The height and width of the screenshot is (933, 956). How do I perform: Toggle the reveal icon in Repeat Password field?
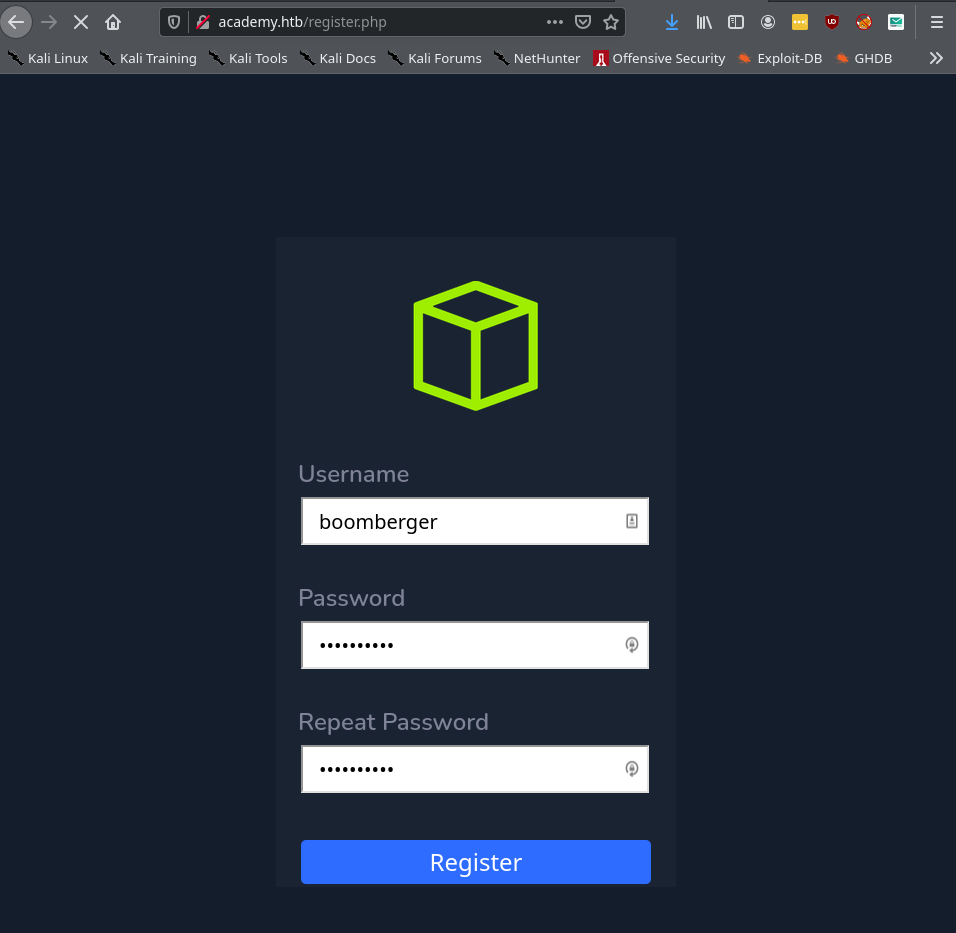click(631, 769)
